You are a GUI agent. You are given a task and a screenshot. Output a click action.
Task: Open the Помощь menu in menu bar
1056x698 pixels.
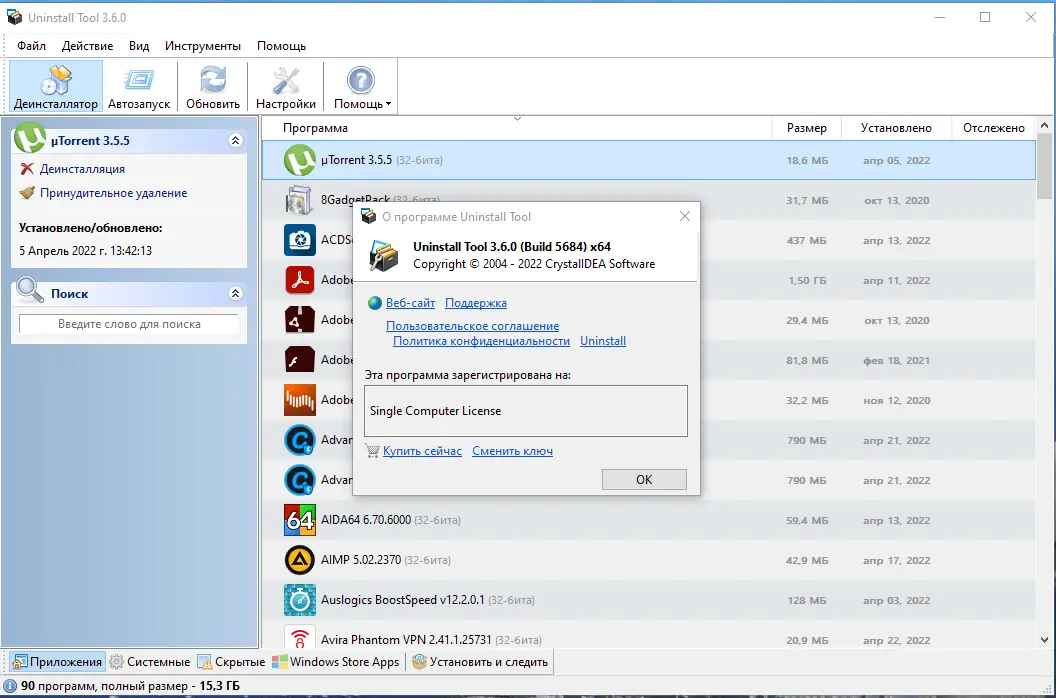pyautogui.click(x=282, y=46)
